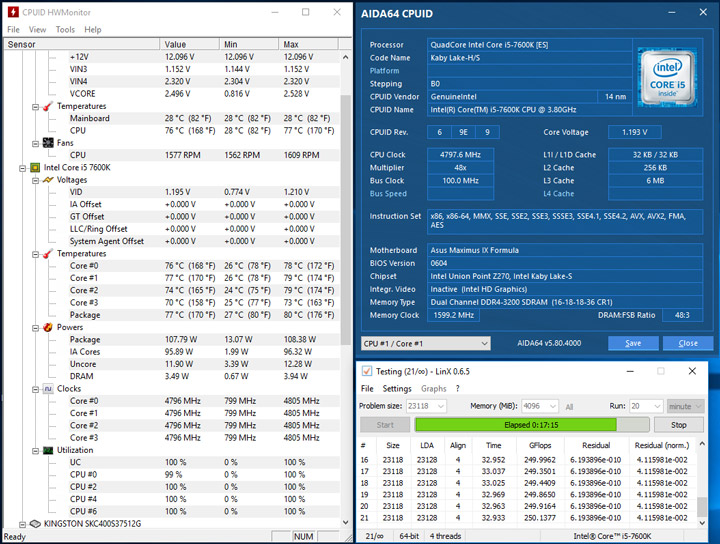
Task: Open HWMonitor View menu
Action: [37, 29]
